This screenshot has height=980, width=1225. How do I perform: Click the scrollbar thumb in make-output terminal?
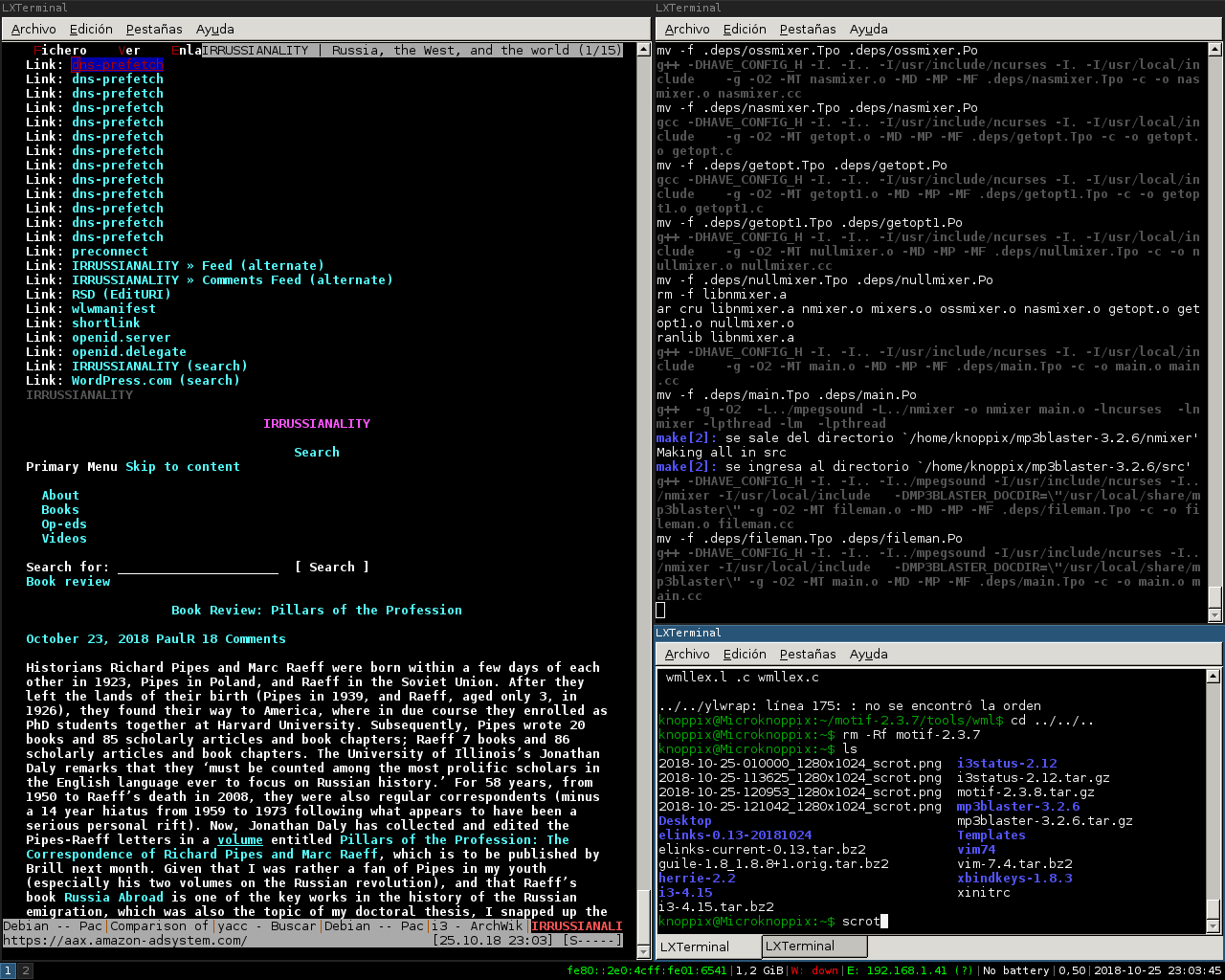[1214, 595]
